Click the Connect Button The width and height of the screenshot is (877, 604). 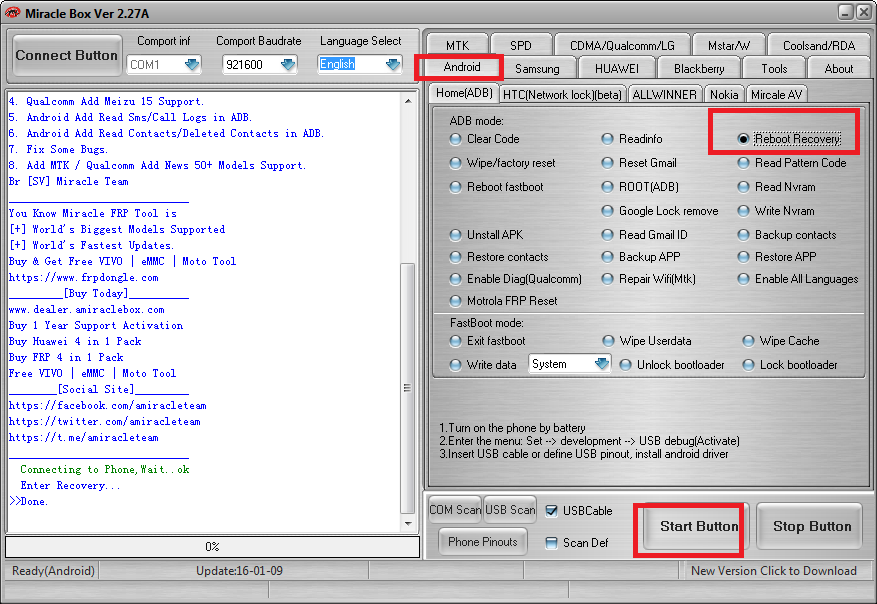click(x=67, y=55)
